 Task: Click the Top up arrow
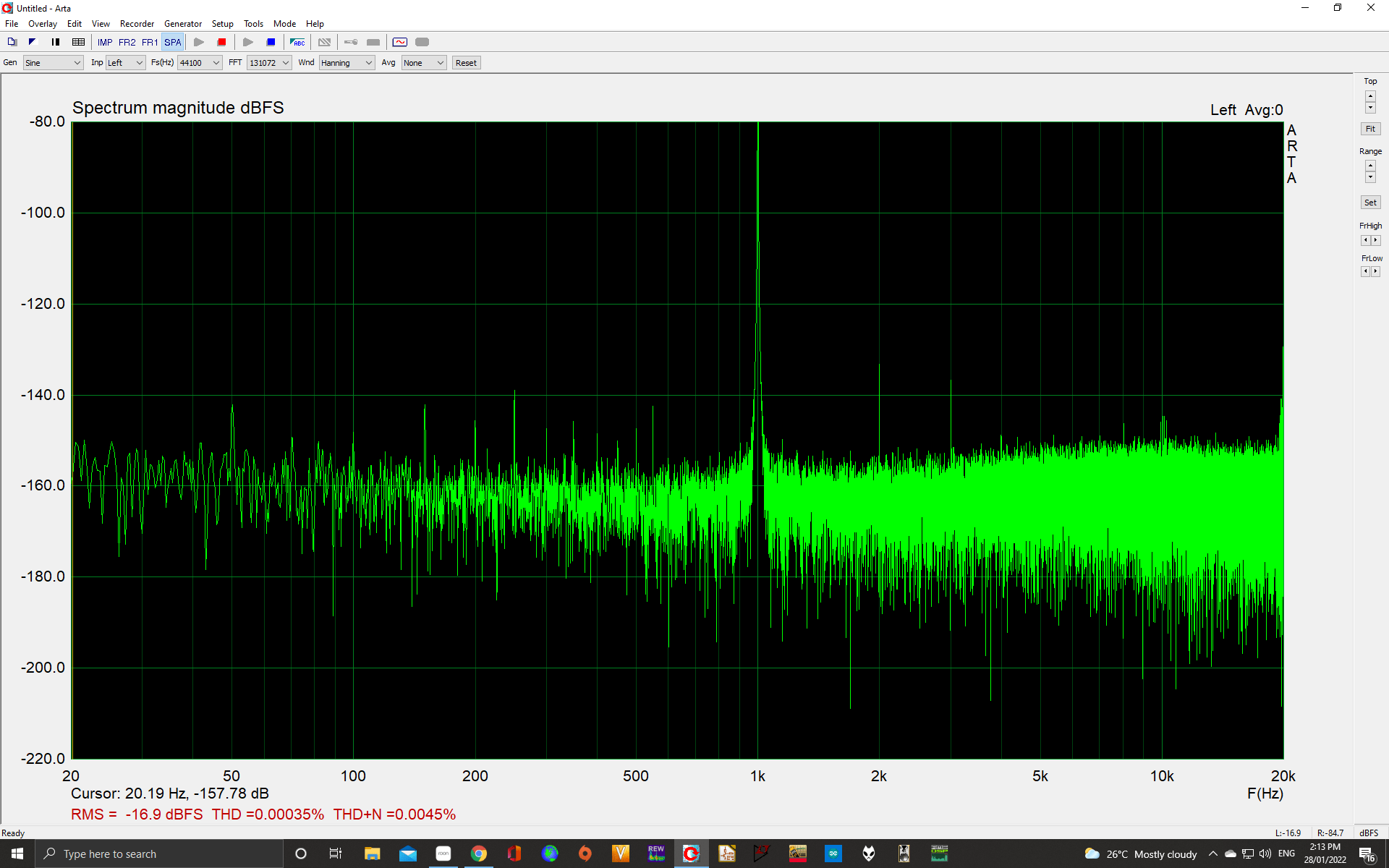click(x=1370, y=96)
